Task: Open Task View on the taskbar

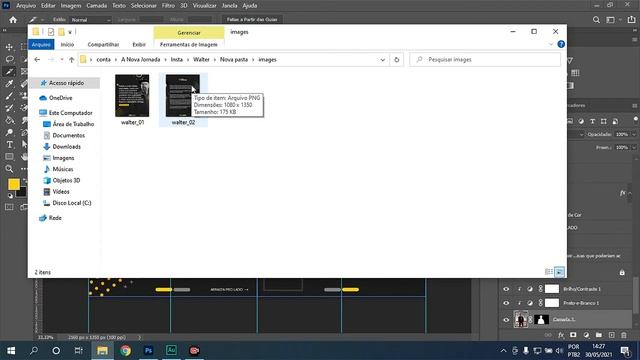Action: [78, 351]
